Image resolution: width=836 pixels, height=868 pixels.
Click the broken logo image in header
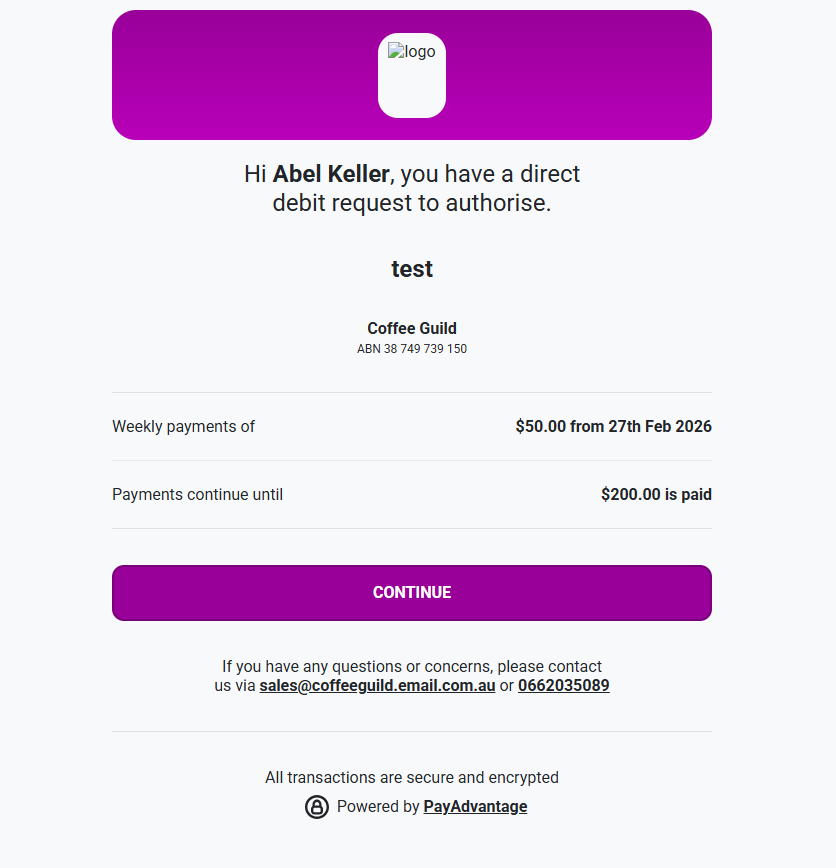click(x=411, y=53)
